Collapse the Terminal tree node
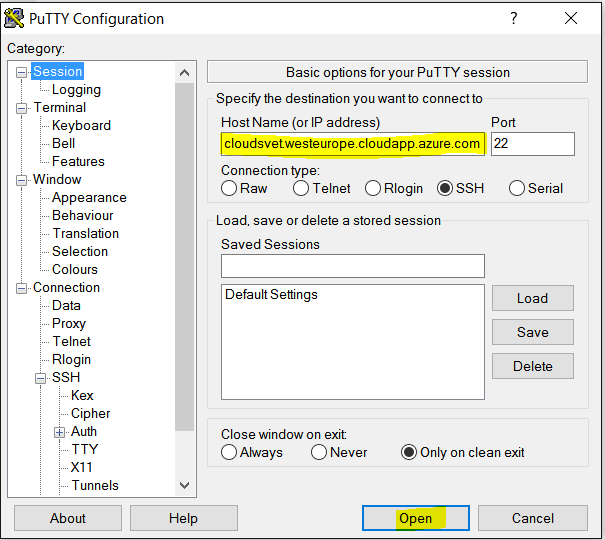Image resolution: width=605 pixels, height=540 pixels. tap(21, 108)
